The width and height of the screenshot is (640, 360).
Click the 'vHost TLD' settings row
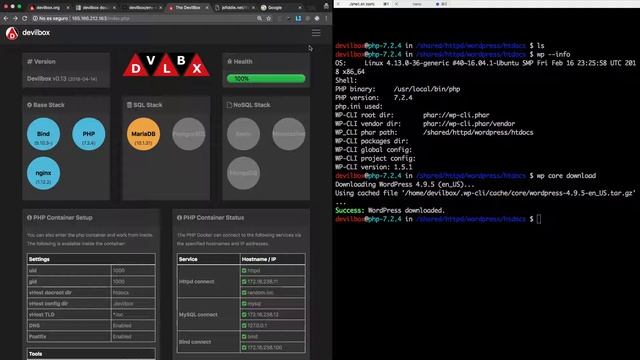tap(91, 314)
